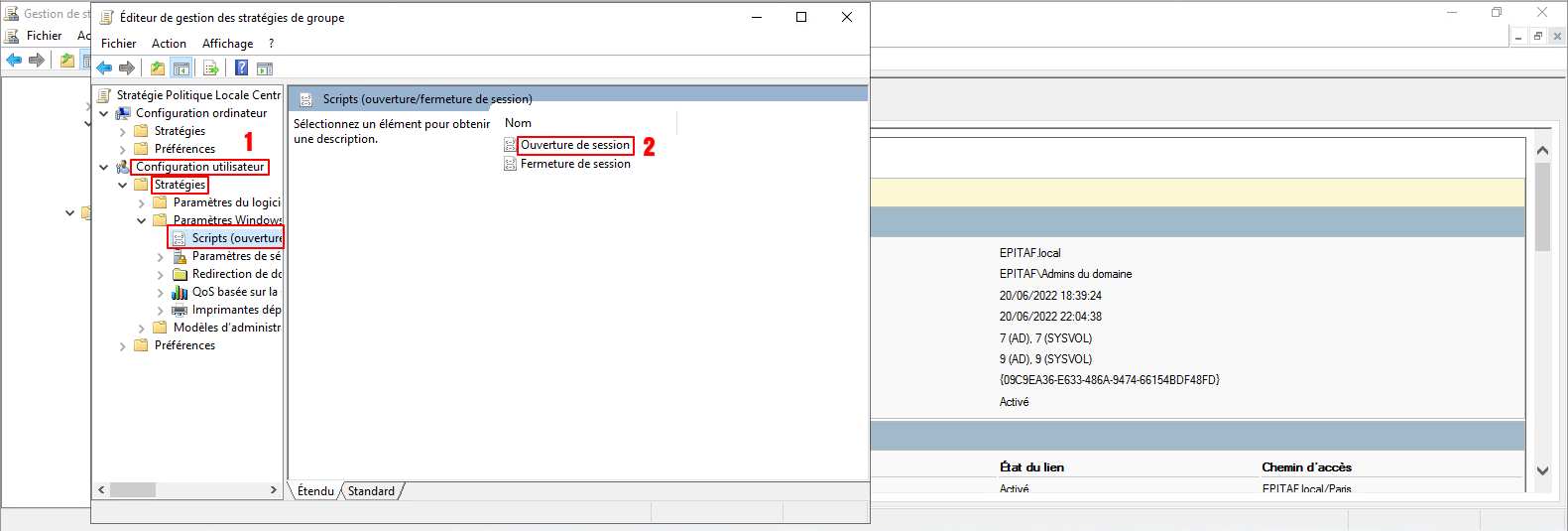
Task: Expand the Modèles d'administration folder
Action: [142, 328]
